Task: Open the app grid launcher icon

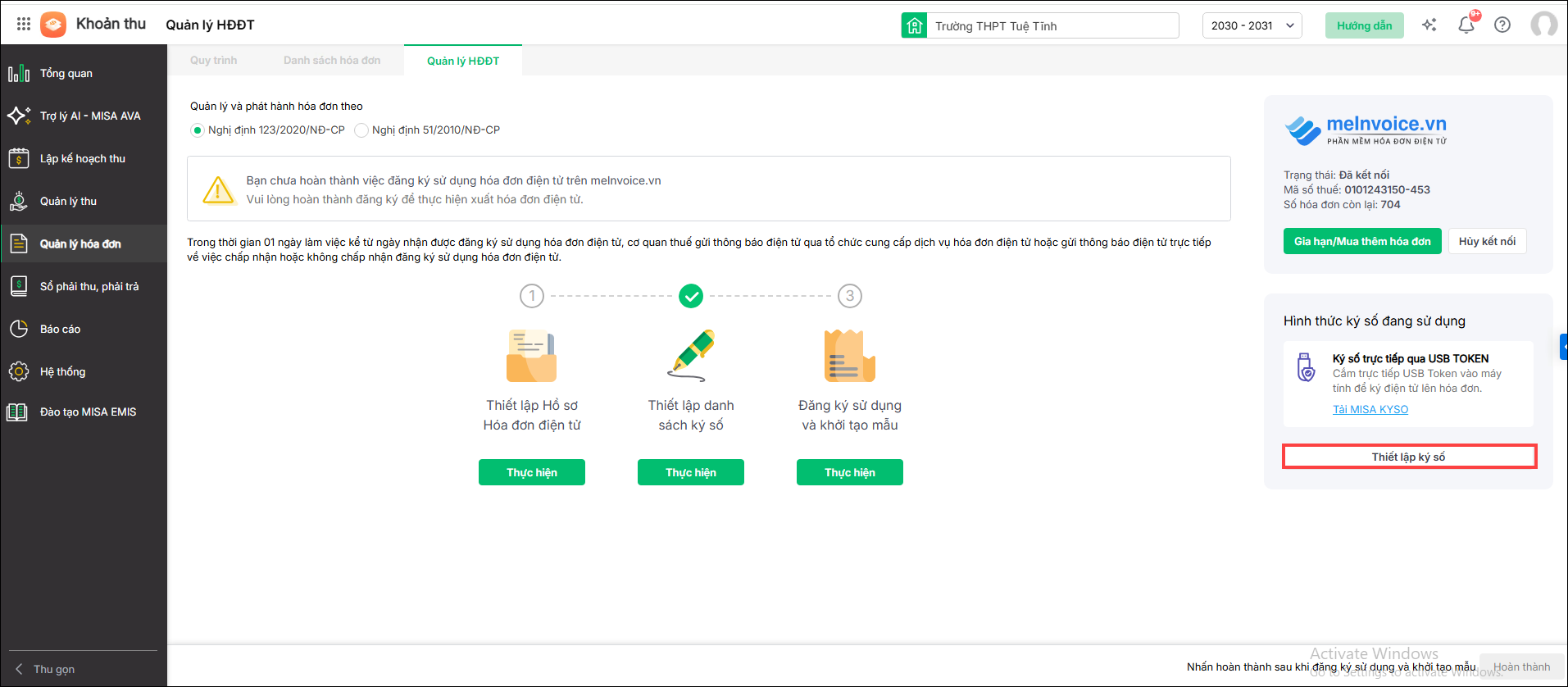Action: point(24,25)
